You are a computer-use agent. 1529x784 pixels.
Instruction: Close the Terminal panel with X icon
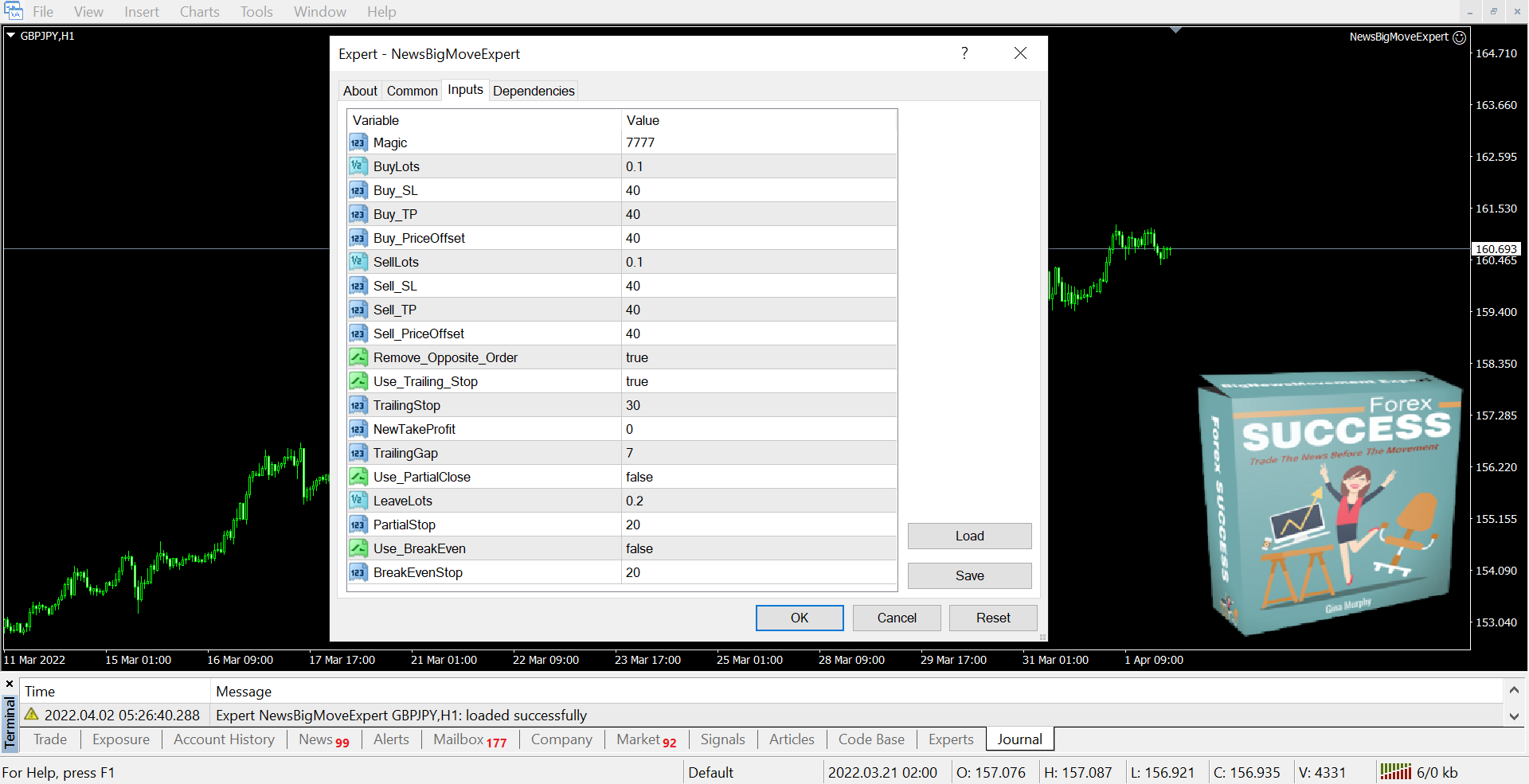pyautogui.click(x=10, y=684)
